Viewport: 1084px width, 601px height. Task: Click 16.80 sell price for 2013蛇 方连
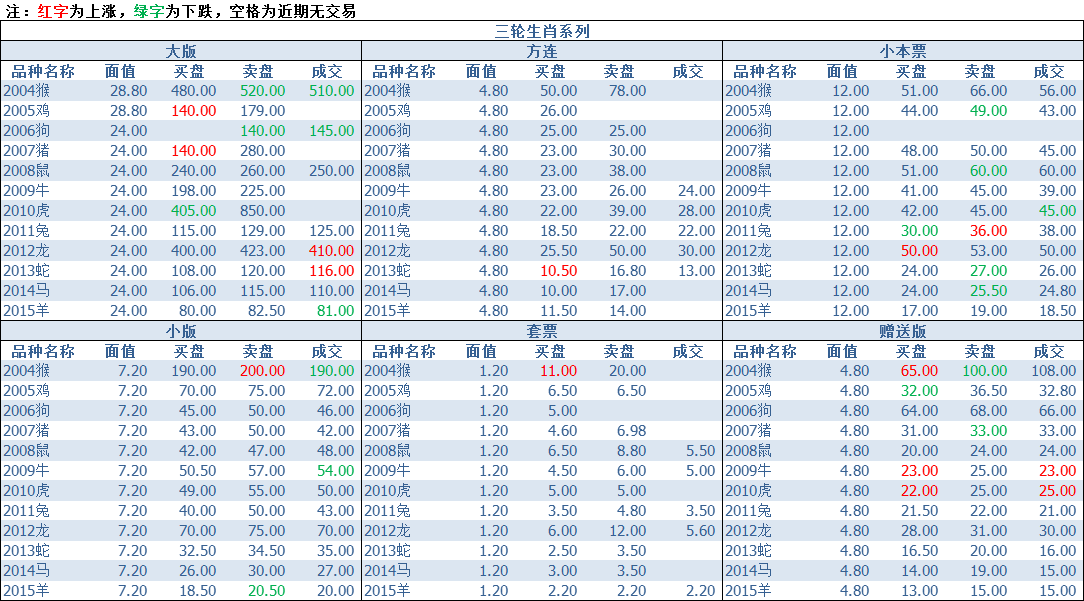point(628,271)
